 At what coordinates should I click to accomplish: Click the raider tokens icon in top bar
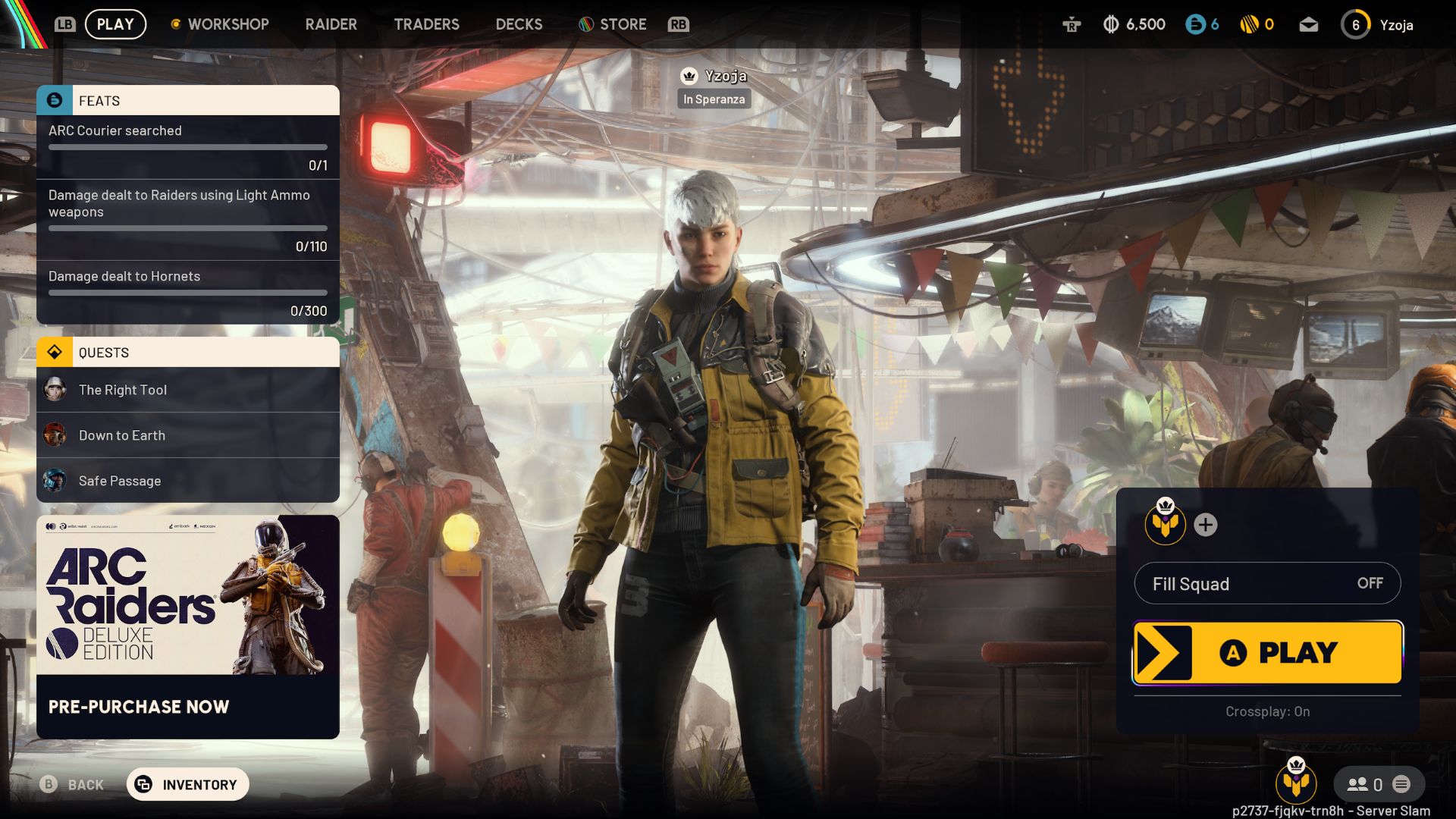(1071, 25)
